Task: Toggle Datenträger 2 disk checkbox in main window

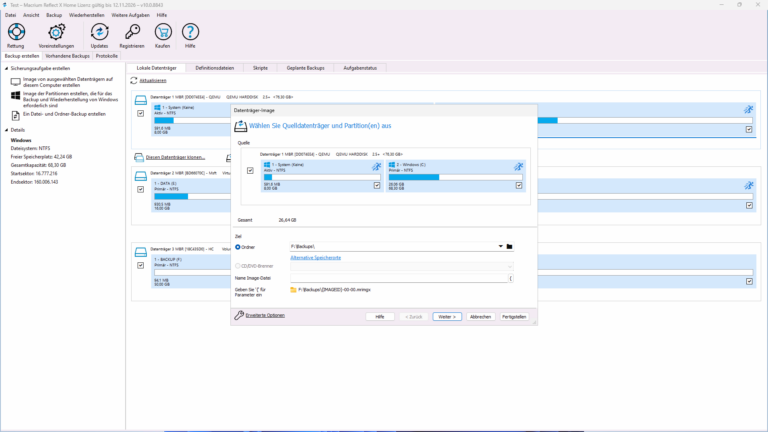Action: (141, 190)
